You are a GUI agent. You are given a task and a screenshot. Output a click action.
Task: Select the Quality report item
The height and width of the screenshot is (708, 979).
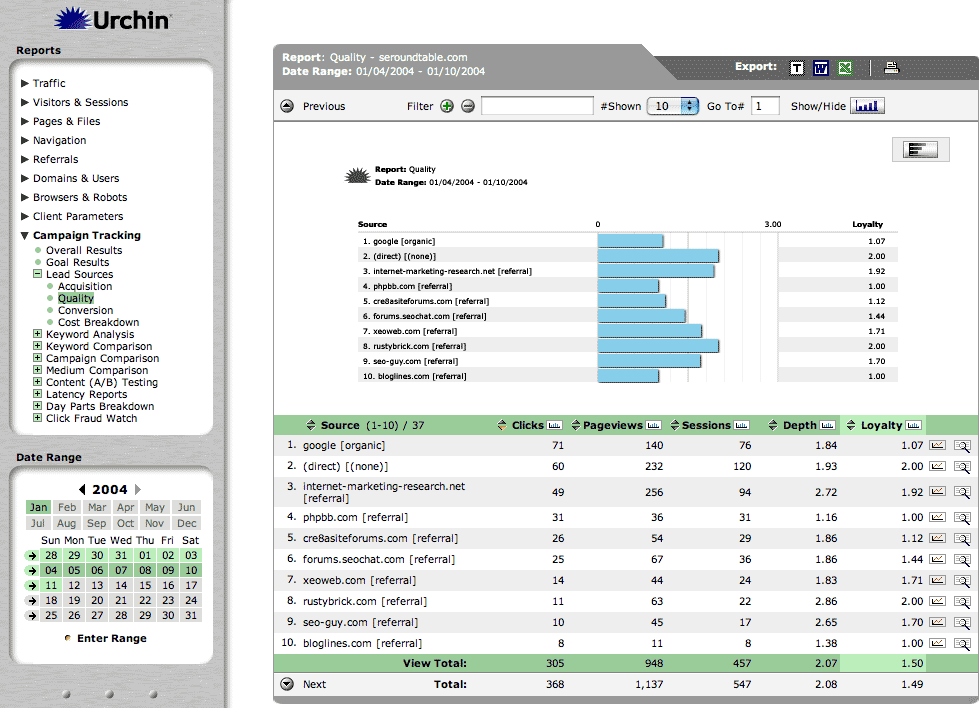click(76, 298)
